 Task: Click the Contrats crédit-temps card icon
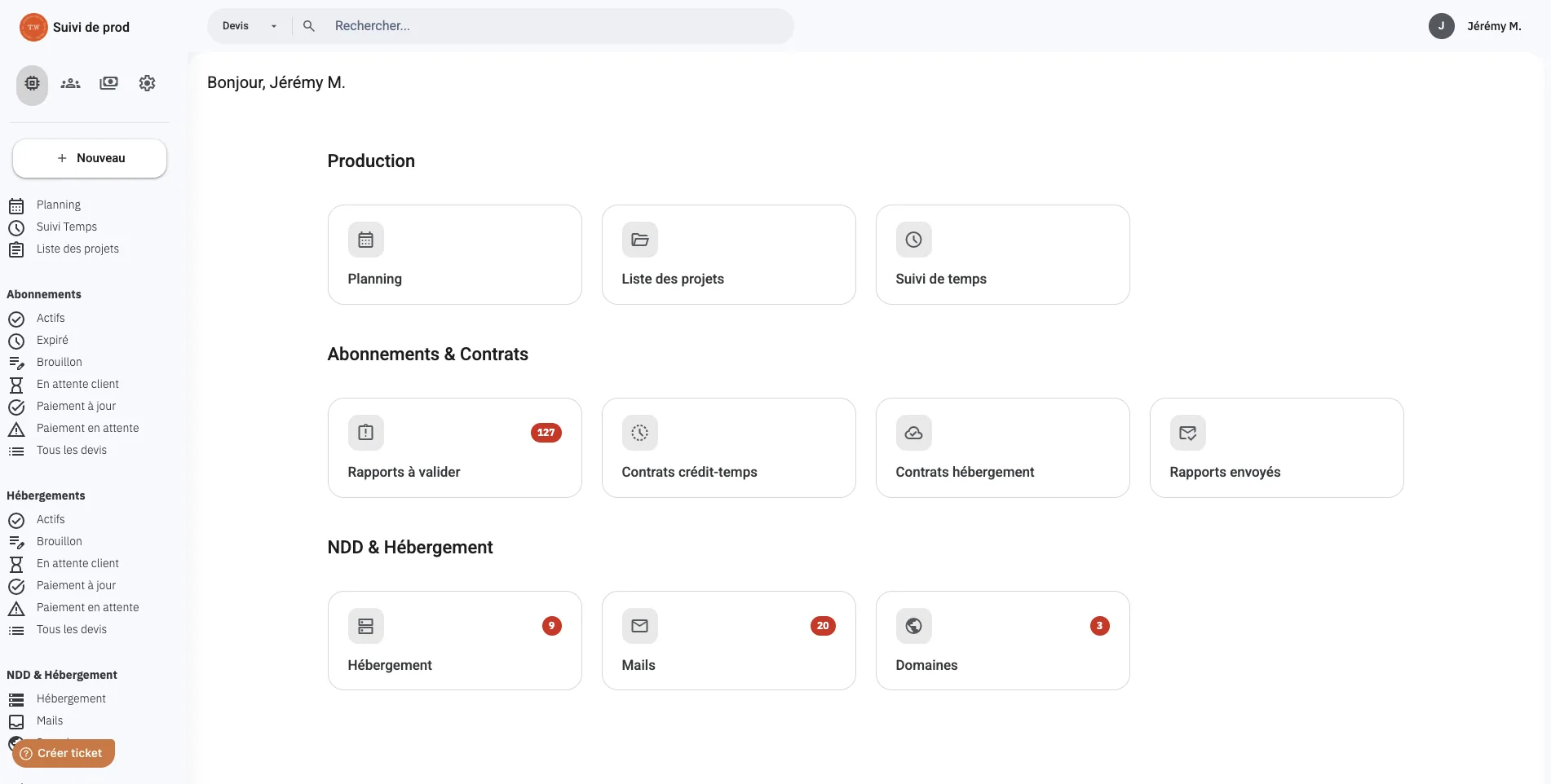(639, 433)
